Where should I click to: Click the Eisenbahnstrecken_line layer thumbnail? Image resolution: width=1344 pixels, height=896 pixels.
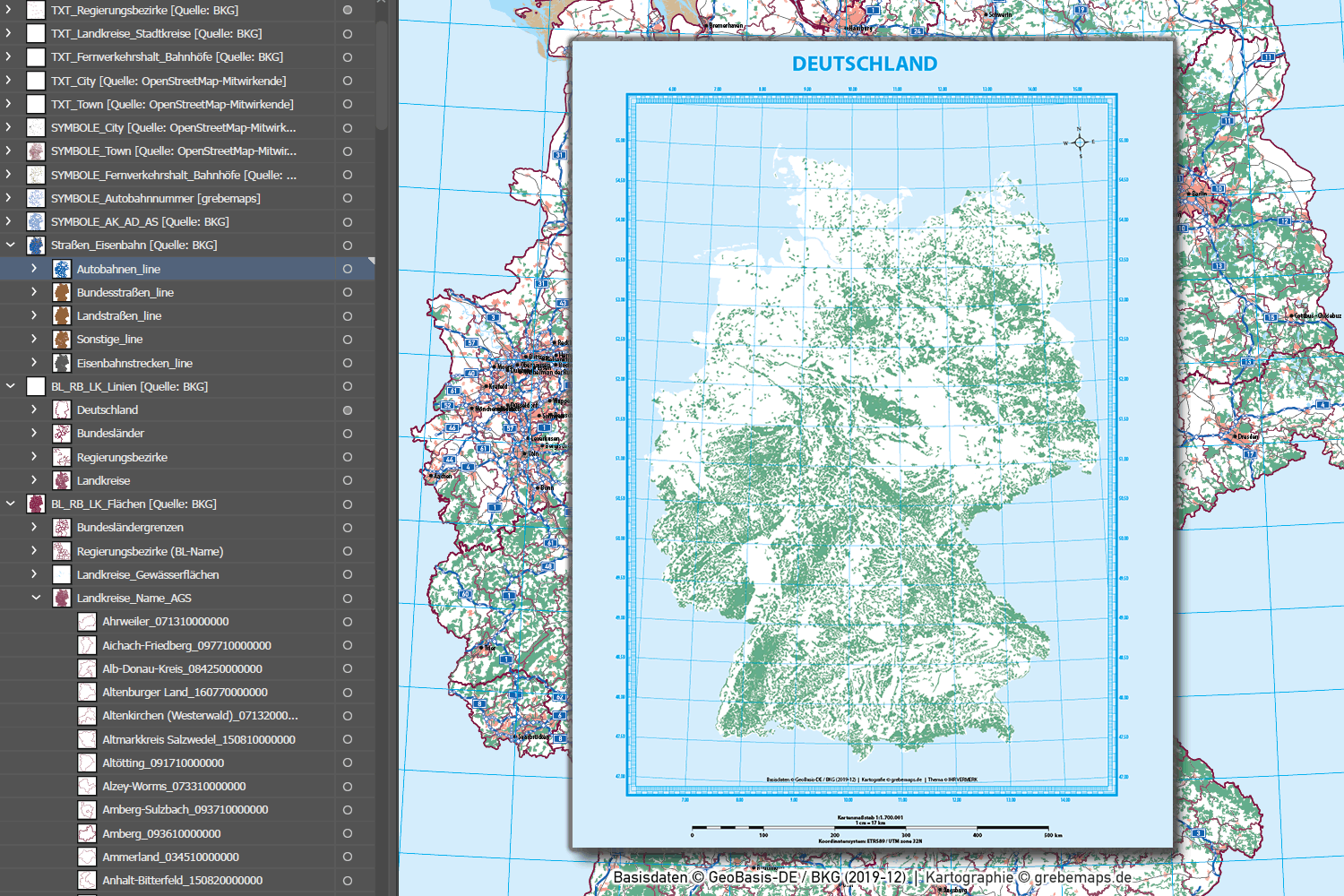[x=61, y=363]
